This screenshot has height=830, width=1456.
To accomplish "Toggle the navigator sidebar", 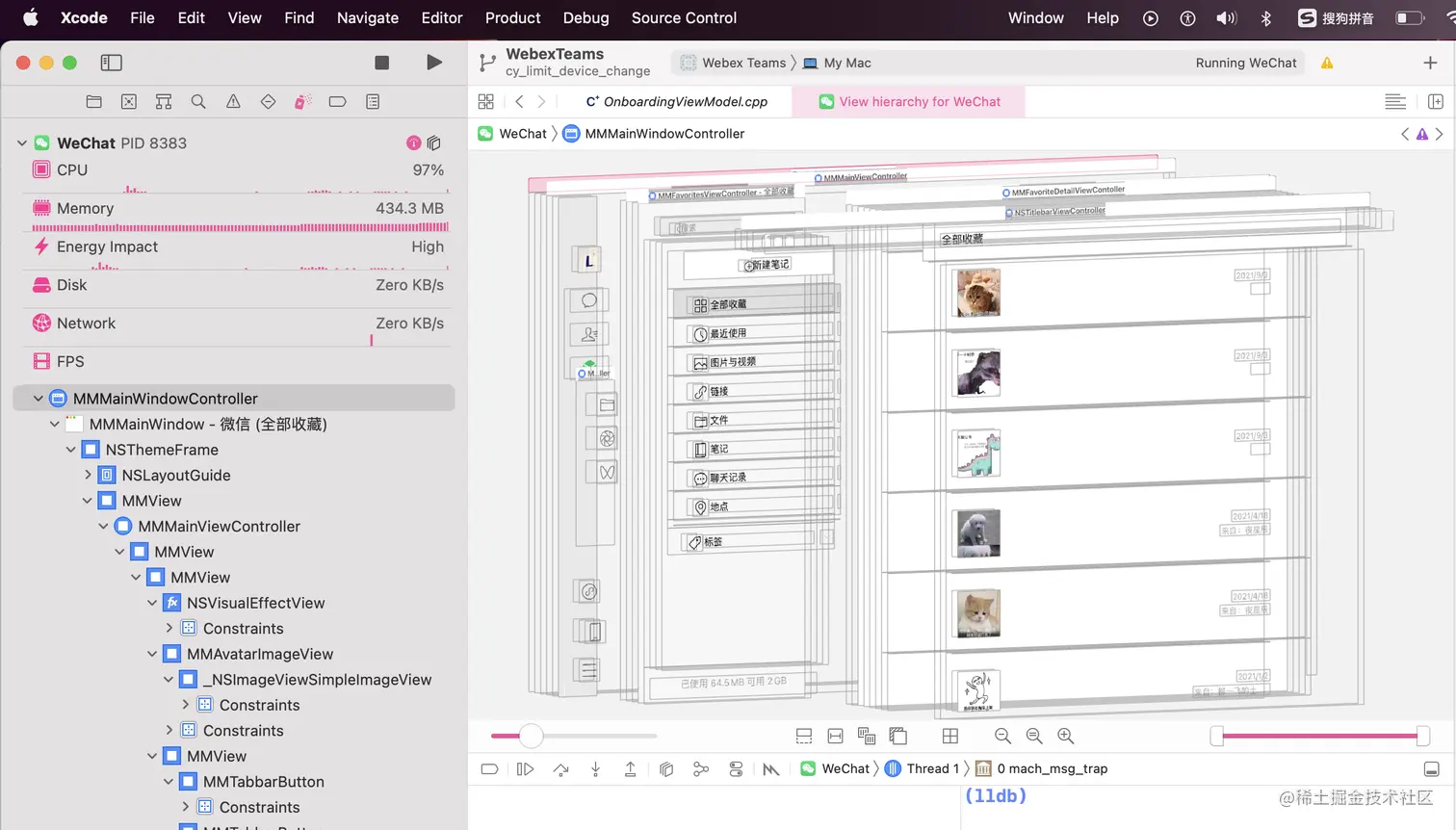I will 112,63.
